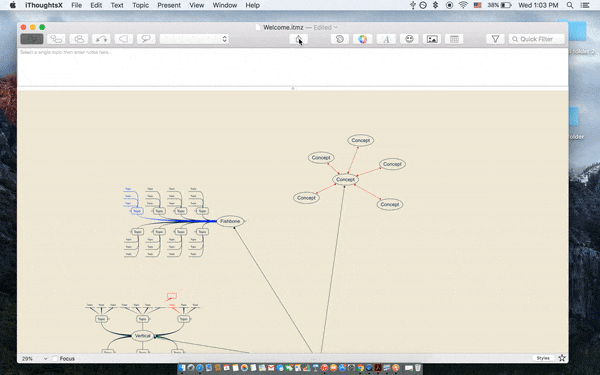
Task: Open the 29% zoom level dropdown
Action: pyautogui.click(x=34, y=359)
